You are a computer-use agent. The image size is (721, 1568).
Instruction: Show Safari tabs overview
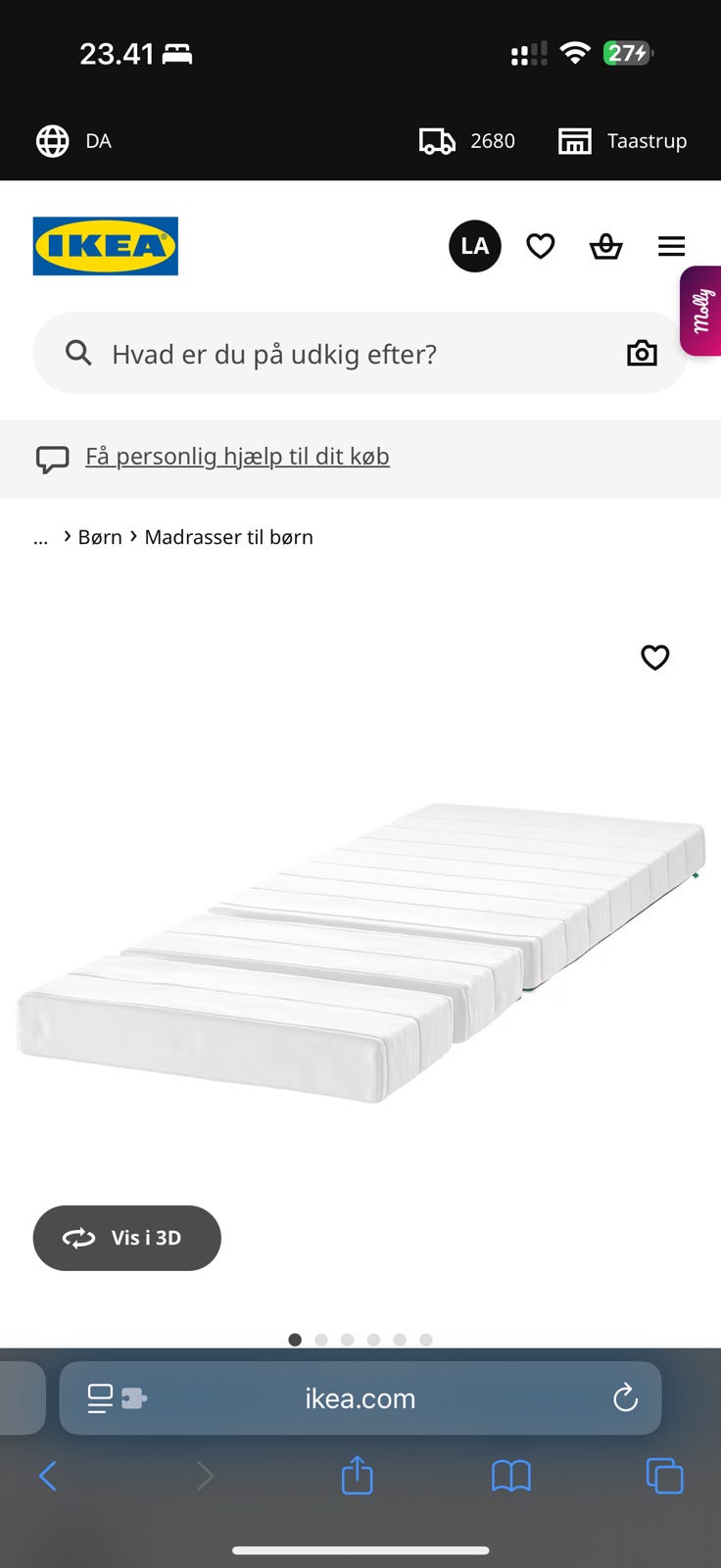click(664, 1476)
